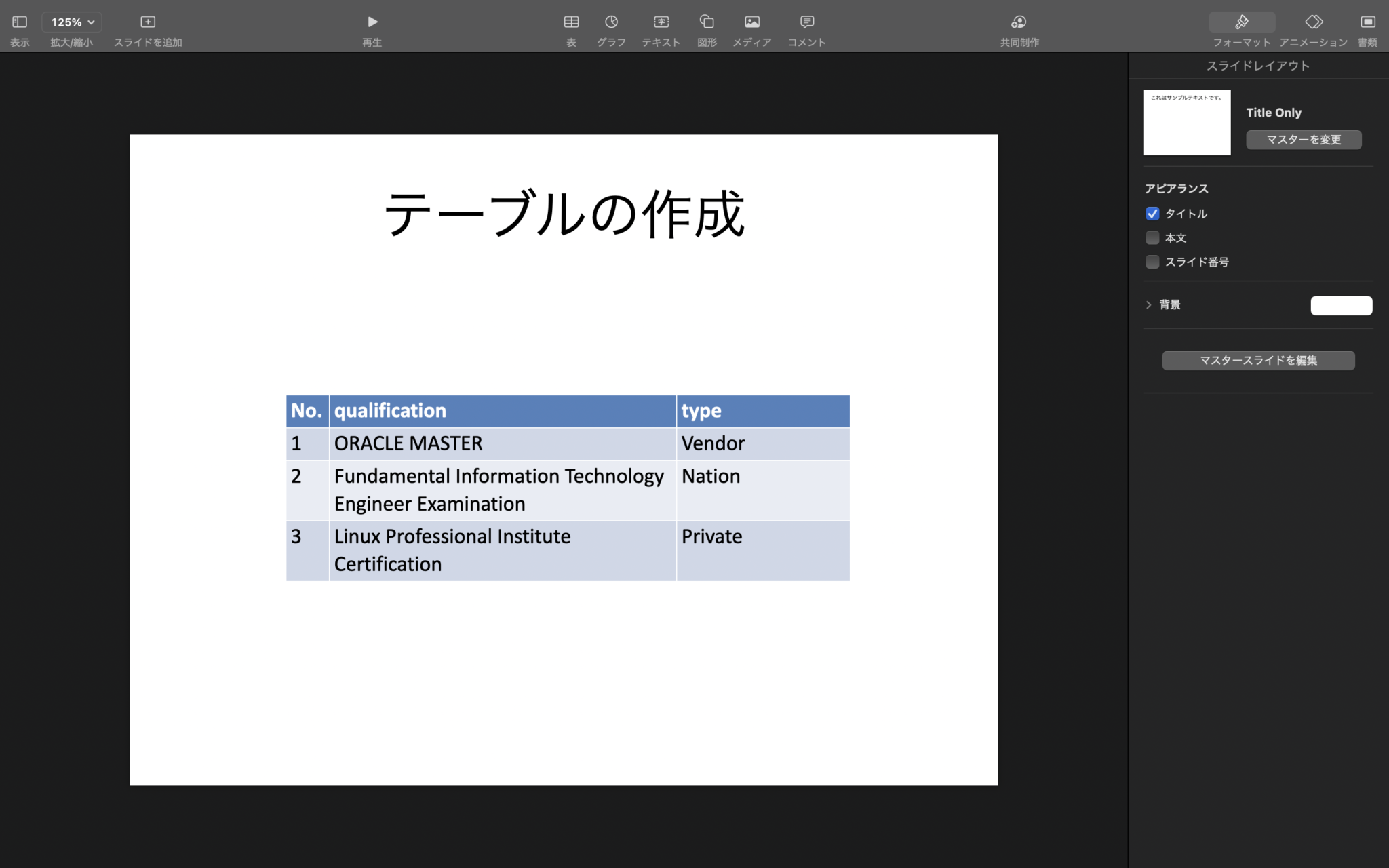
Task: Click the Collaborate (共同制作) icon
Action: (x=1019, y=22)
